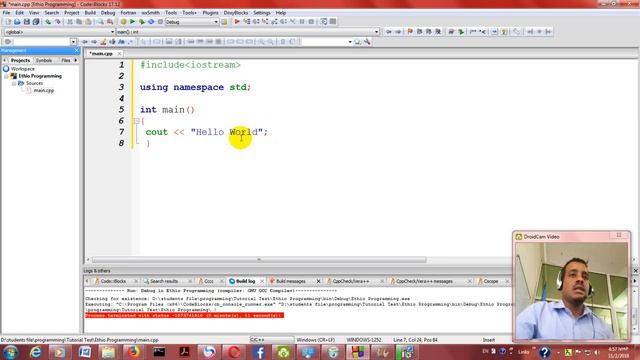Open Find with magnifier toolbar icon
This screenshot has height=360, width=640.
pos(100,22)
